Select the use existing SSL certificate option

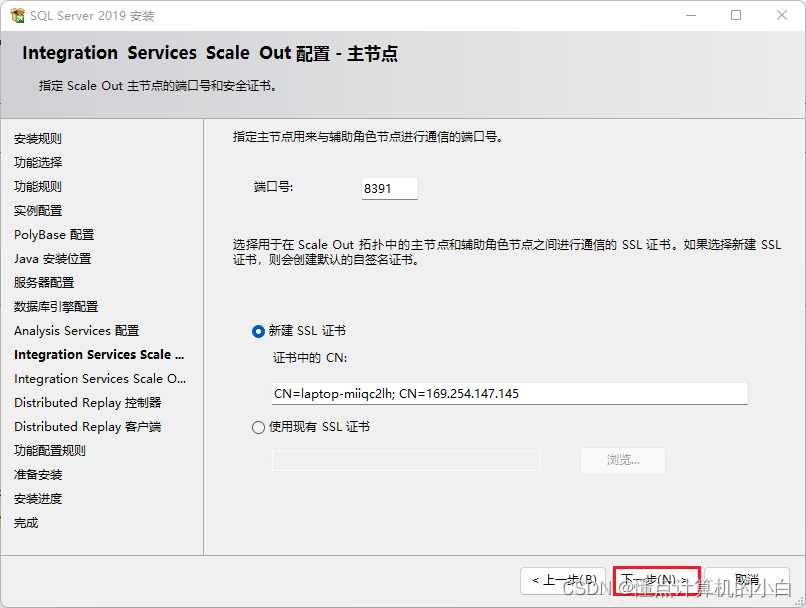point(258,427)
